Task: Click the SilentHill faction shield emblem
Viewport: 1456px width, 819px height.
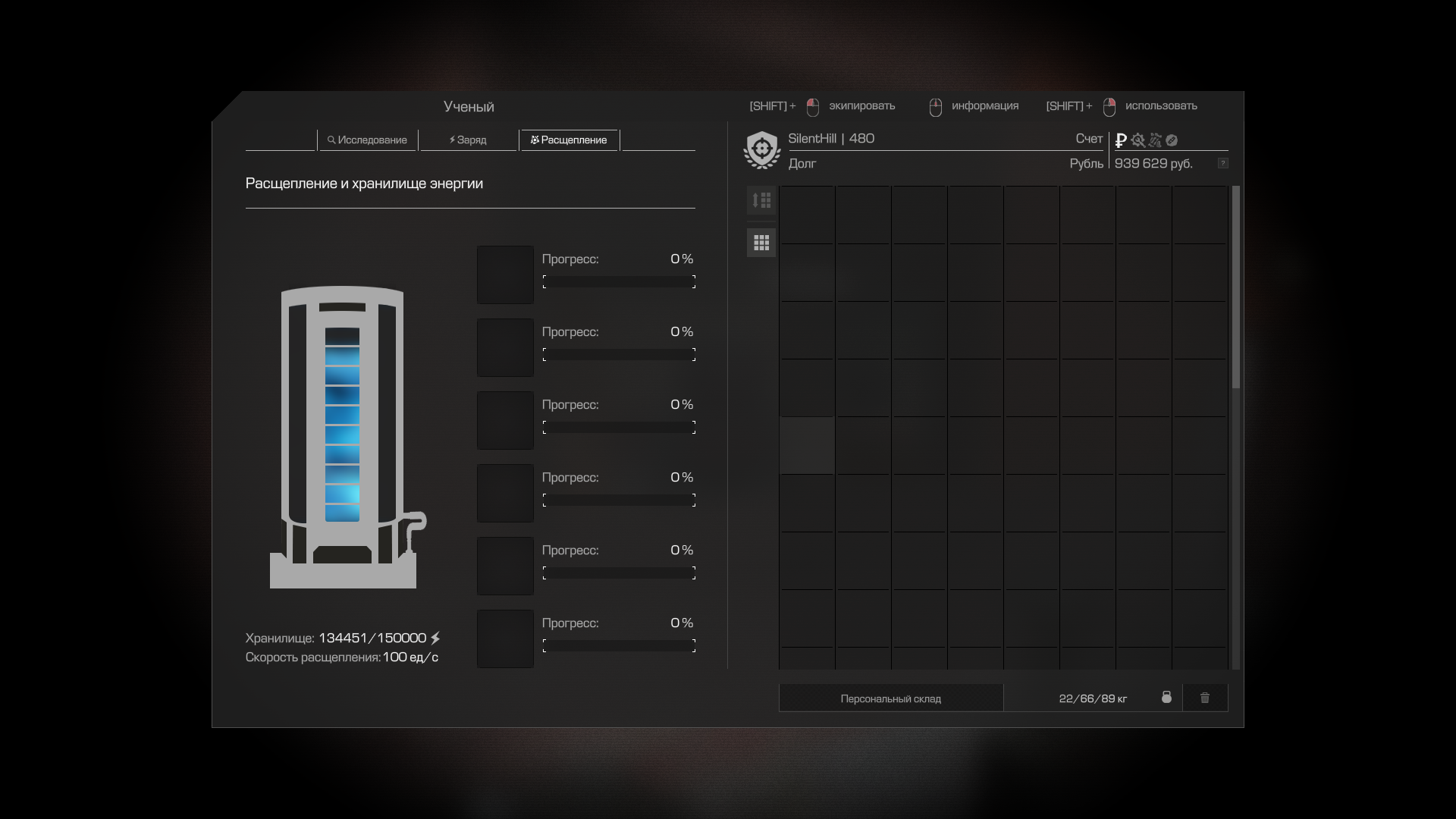Action: point(762,149)
